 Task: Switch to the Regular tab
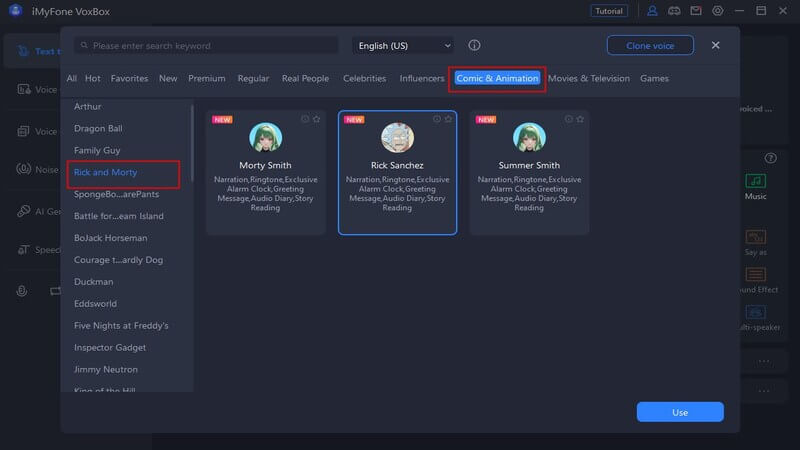tap(253, 78)
